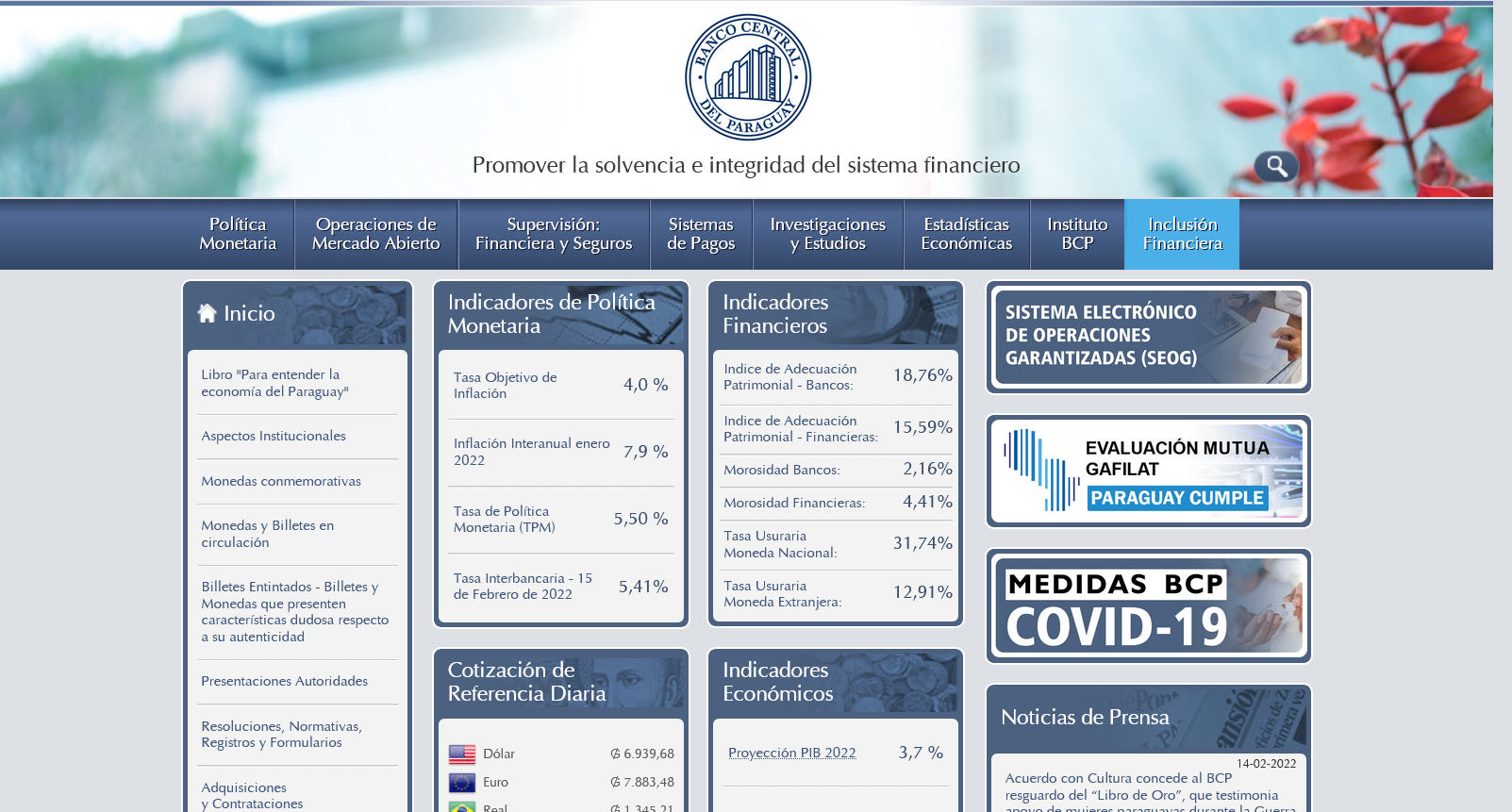
Task: Navigate to Instituto BCP
Action: 1077,234
